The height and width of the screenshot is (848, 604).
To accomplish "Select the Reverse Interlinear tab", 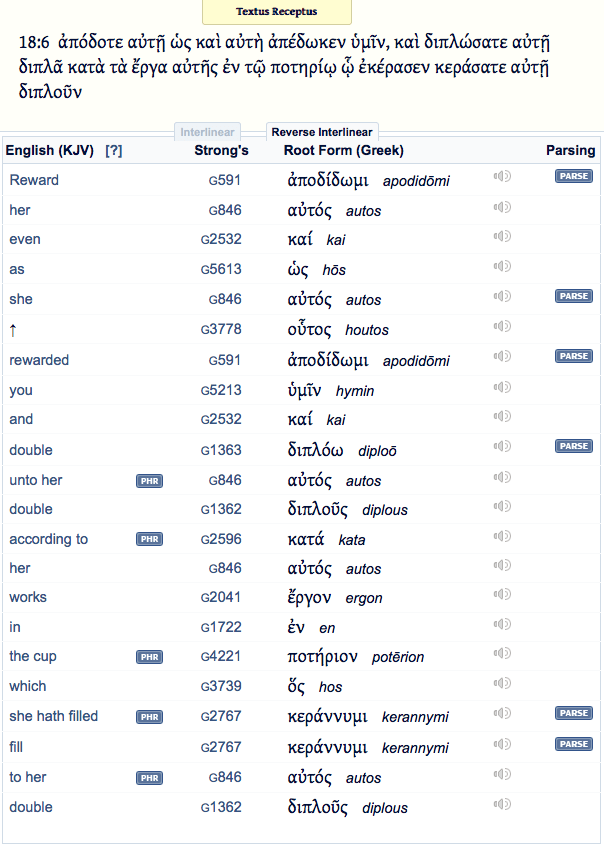I will point(322,132).
